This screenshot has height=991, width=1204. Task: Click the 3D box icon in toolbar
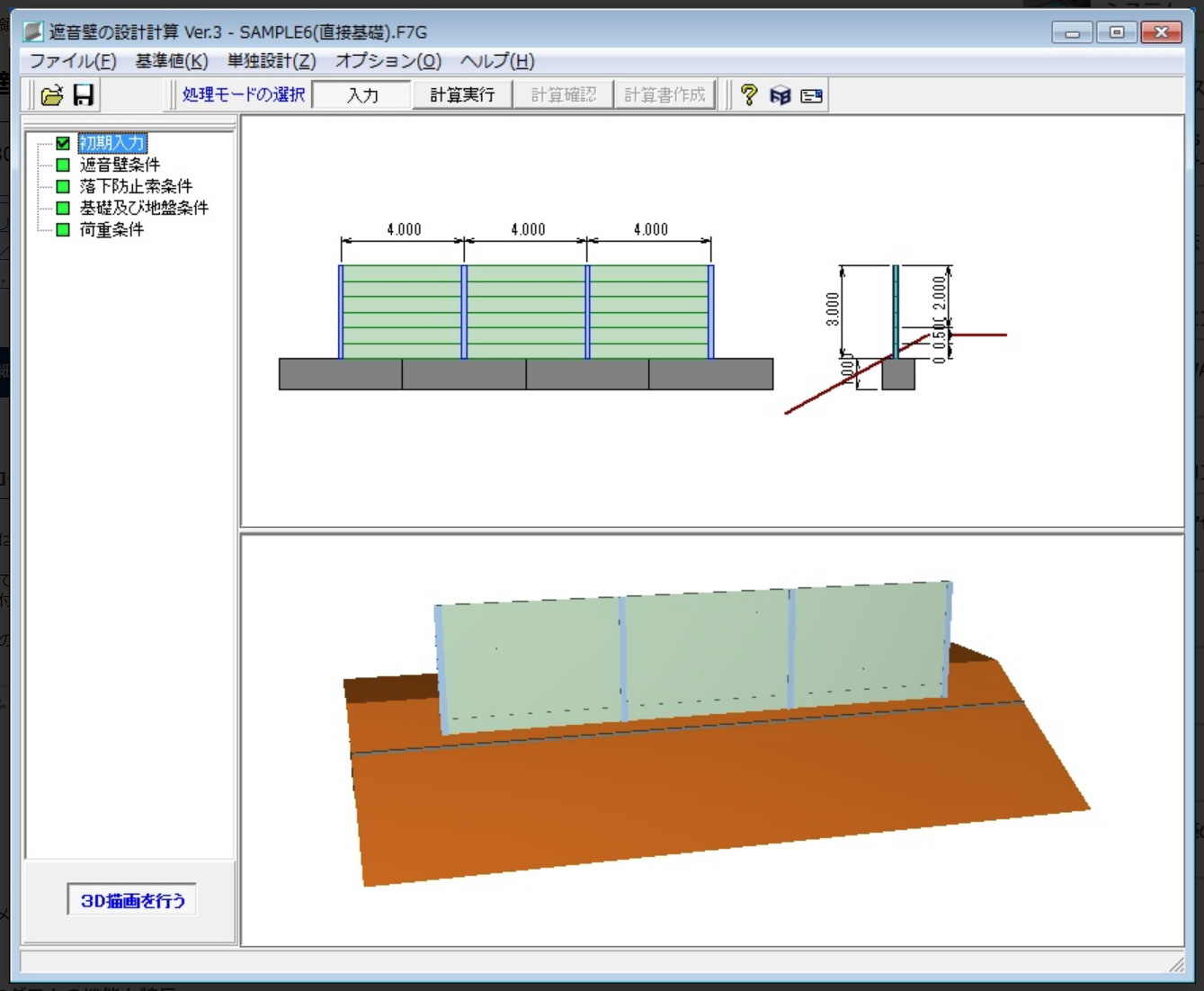coord(780,95)
